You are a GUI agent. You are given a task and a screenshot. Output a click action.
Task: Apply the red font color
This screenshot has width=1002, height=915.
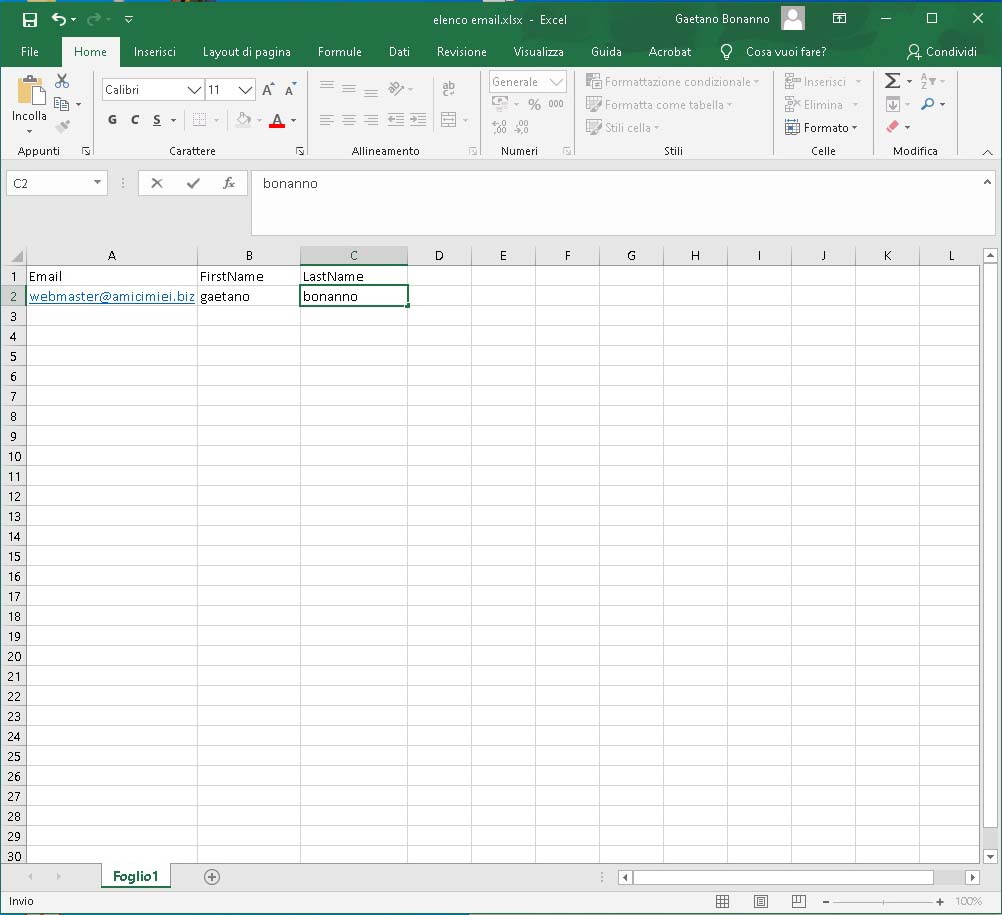point(277,120)
